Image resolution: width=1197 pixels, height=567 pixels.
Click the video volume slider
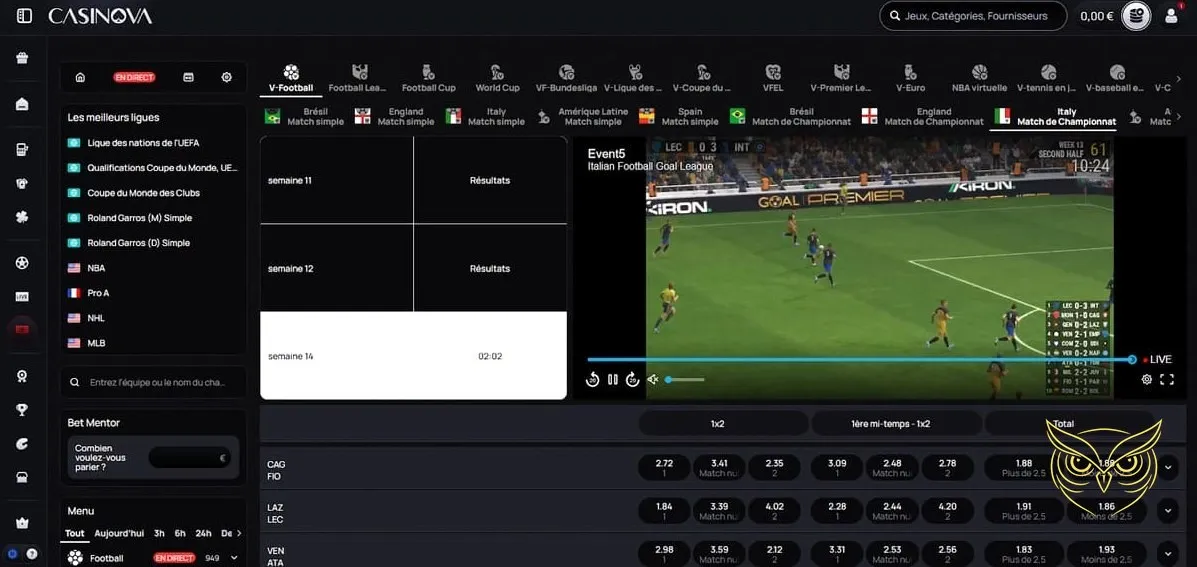[686, 380]
